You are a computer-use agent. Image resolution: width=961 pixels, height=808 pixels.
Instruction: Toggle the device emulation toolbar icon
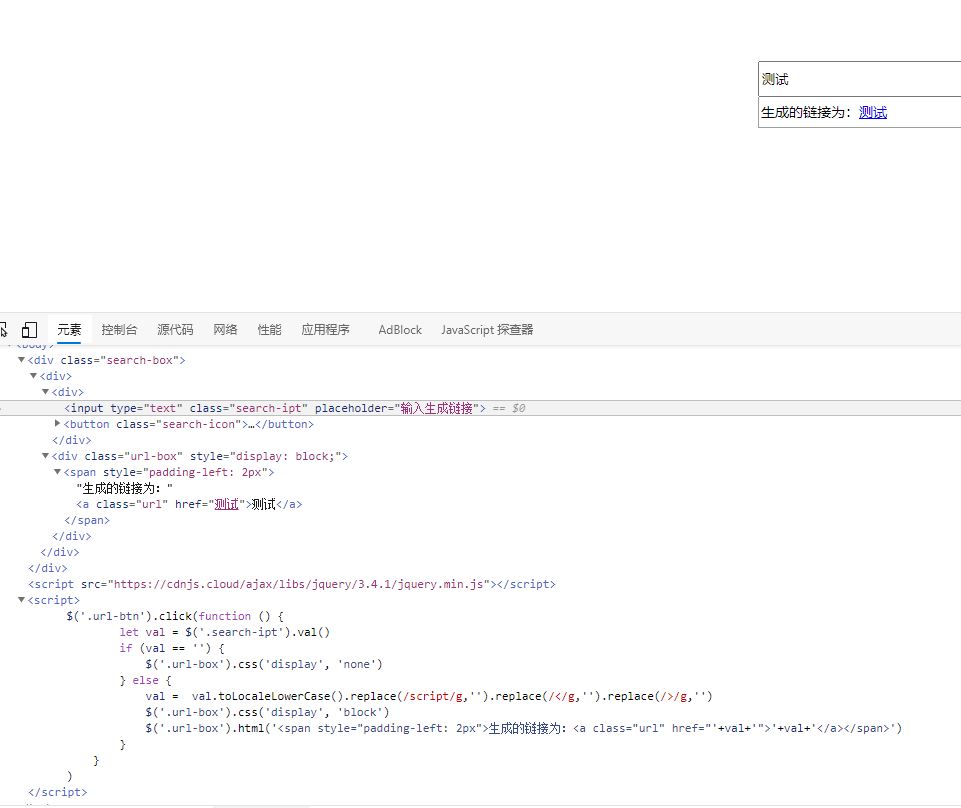tap(29, 330)
